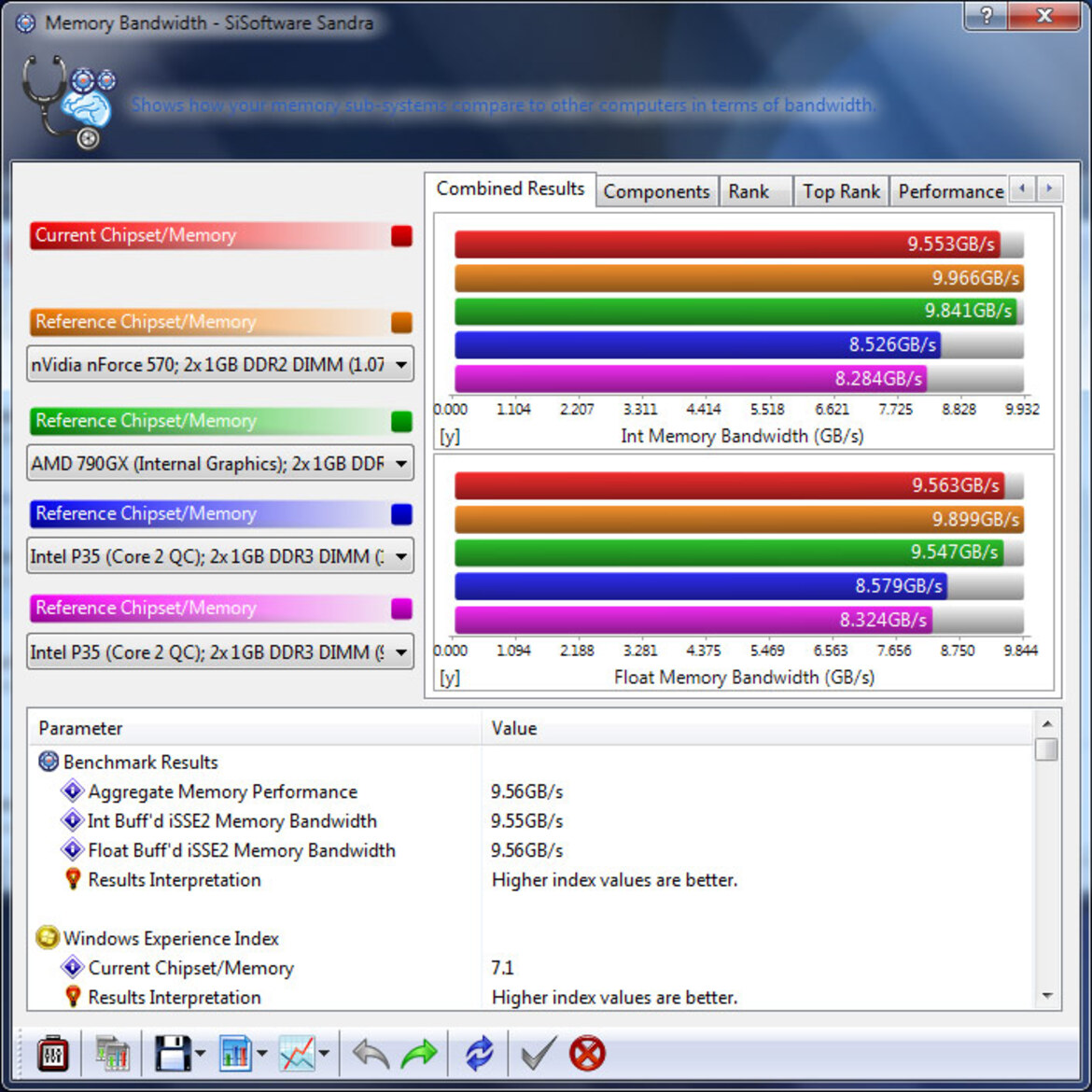
Task: Click the magenta 8.324GB/s Float bandwidth bar
Action: [693, 620]
